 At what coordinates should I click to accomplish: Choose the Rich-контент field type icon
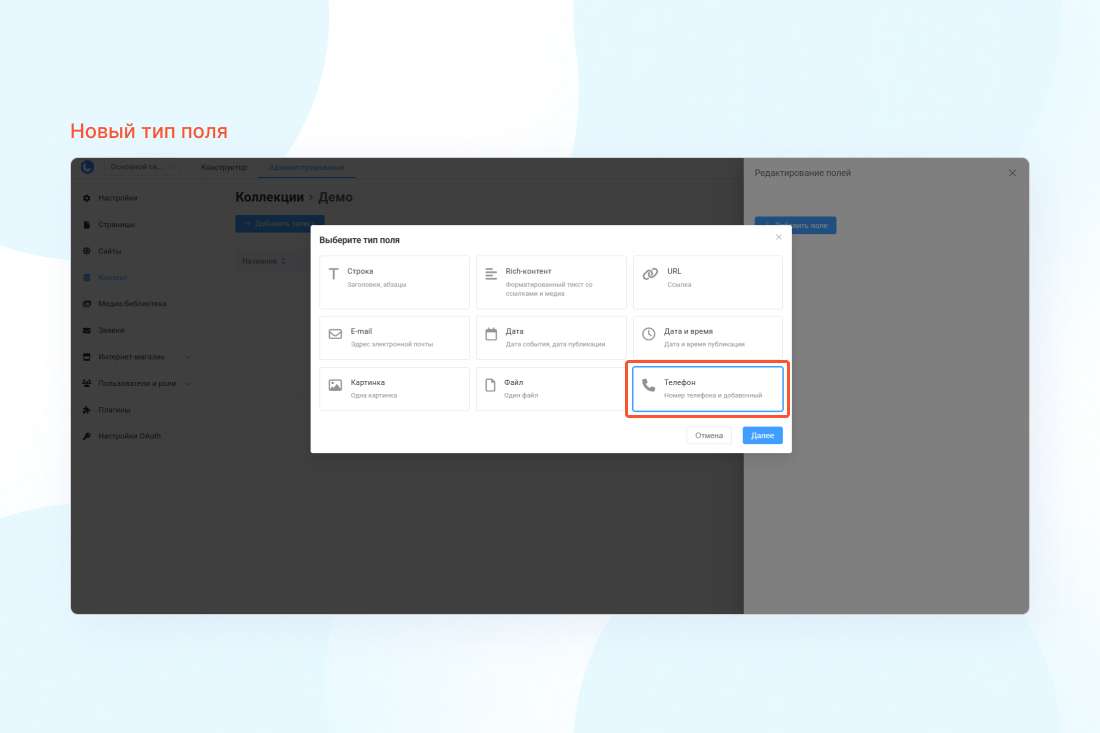[x=491, y=274]
